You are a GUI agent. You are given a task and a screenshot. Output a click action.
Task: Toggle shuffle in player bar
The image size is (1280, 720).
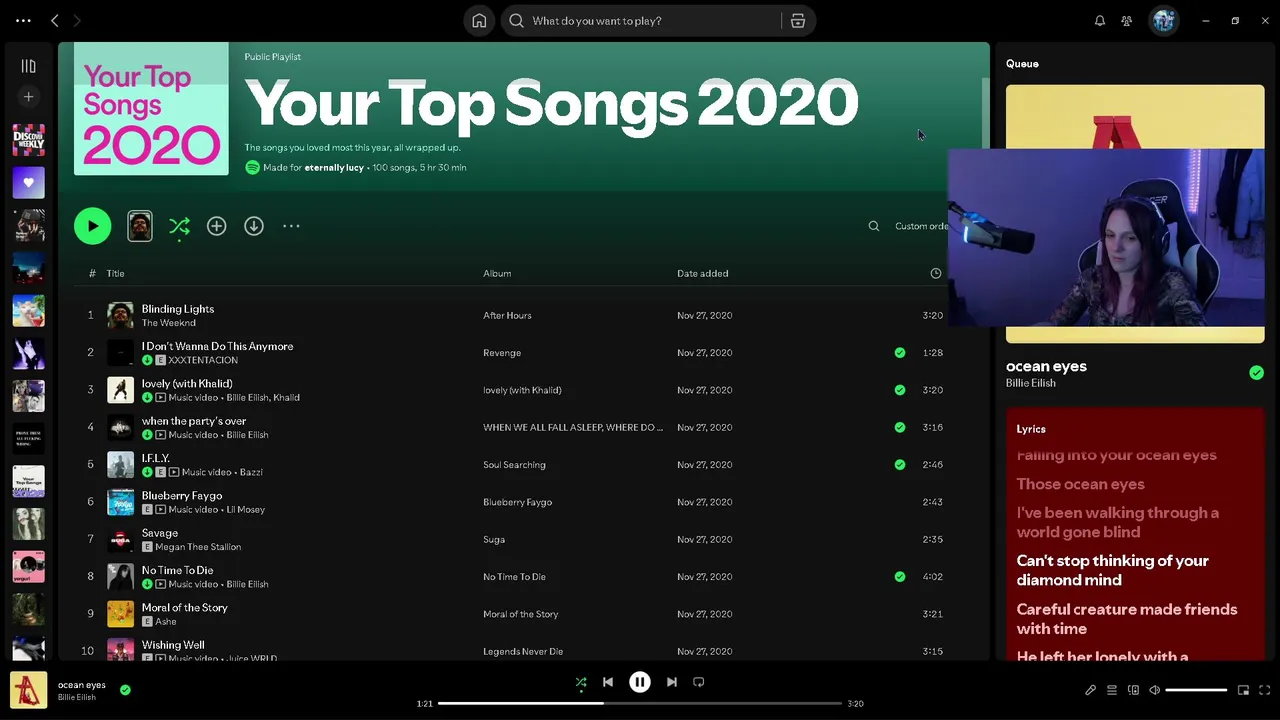point(581,683)
